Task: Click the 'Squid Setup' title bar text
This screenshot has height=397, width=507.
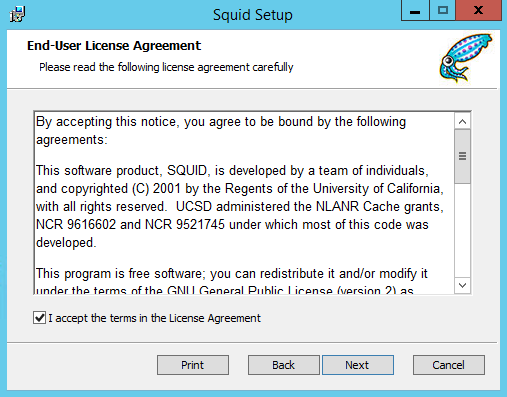Action: point(253,15)
